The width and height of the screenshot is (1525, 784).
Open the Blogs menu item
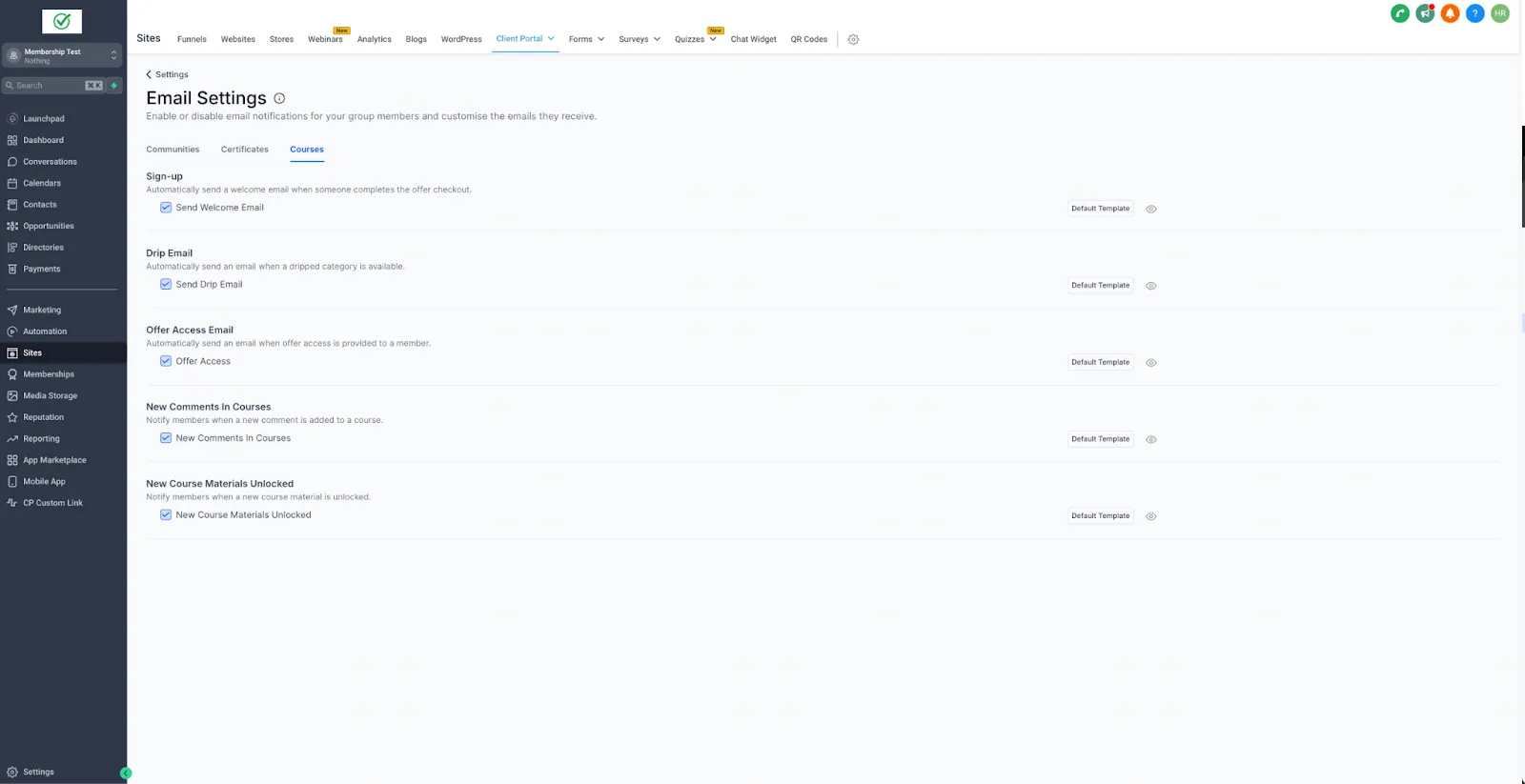pyautogui.click(x=417, y=39)
